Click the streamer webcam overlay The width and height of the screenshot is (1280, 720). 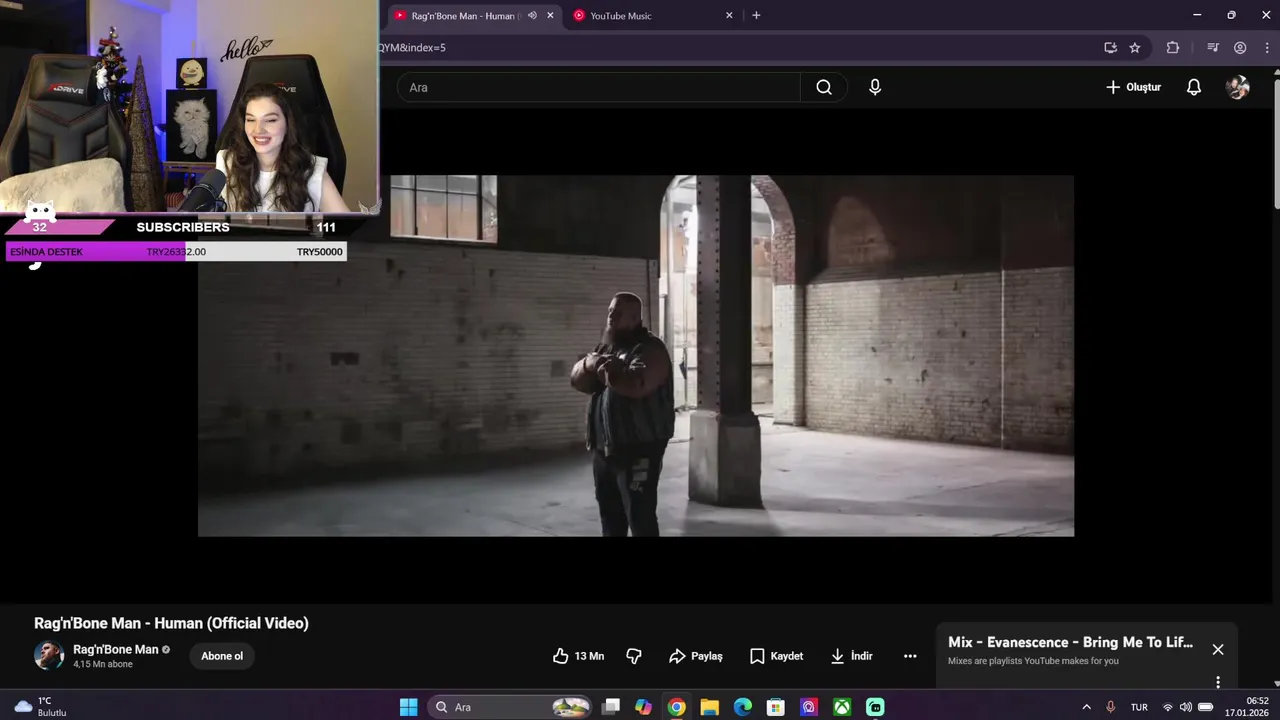[x=189, y=106]
